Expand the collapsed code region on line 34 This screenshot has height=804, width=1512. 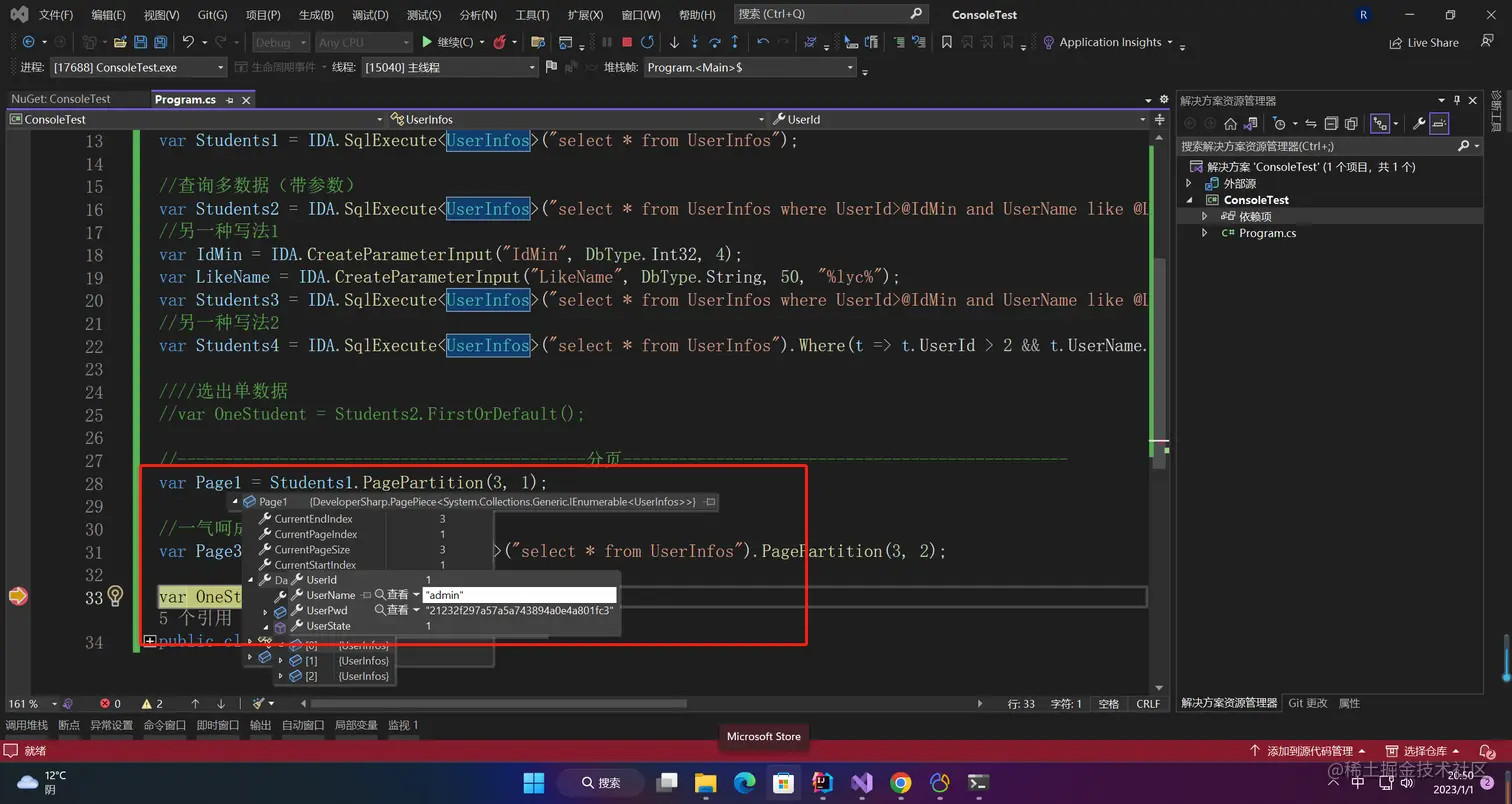149,641
